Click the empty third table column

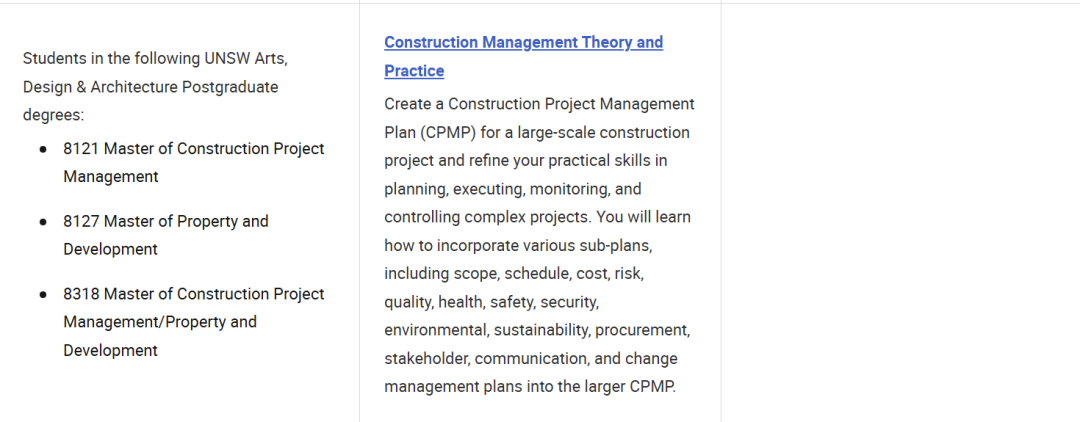pos(900,210)
